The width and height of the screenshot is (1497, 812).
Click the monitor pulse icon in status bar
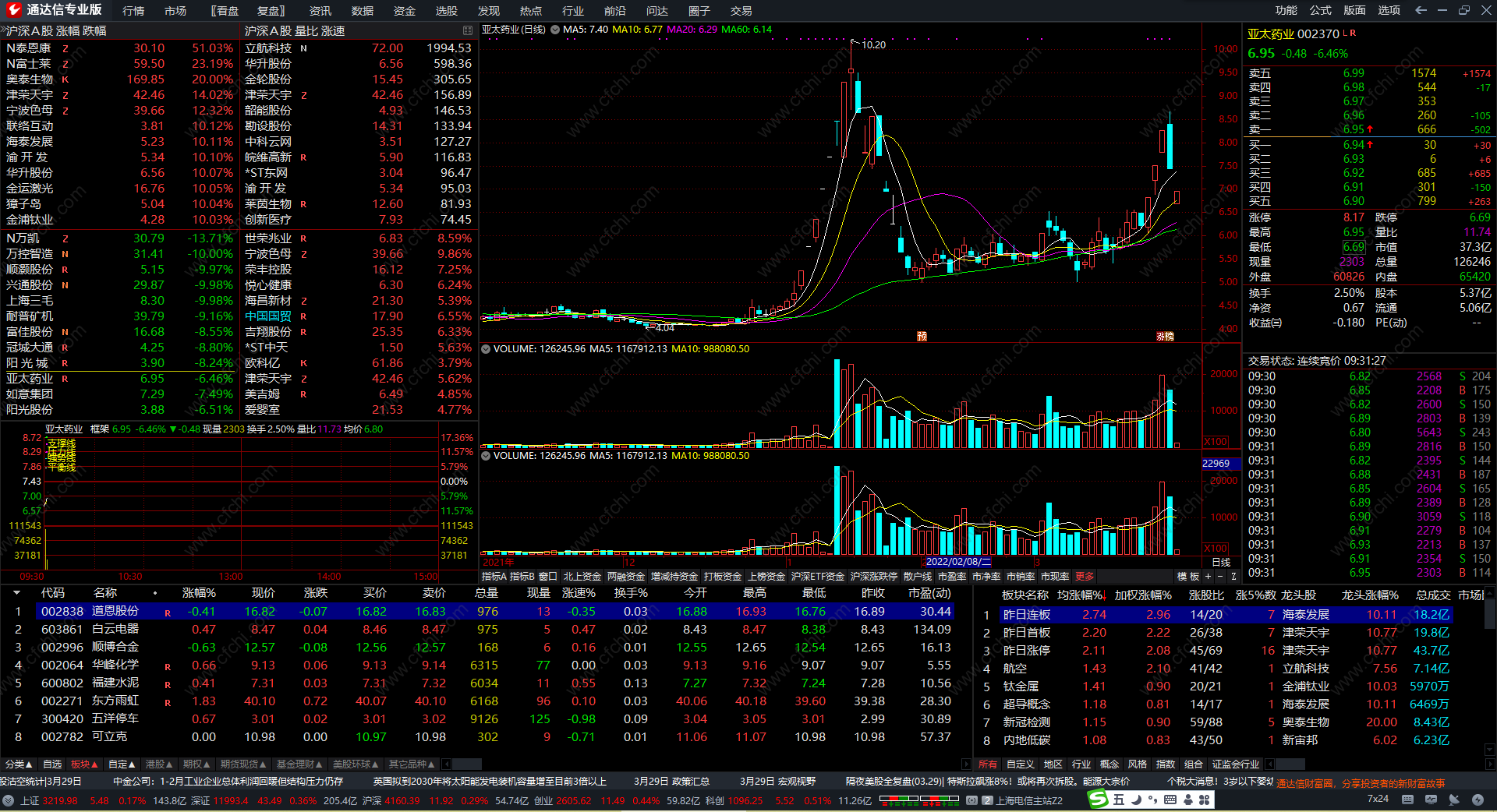1432,800
